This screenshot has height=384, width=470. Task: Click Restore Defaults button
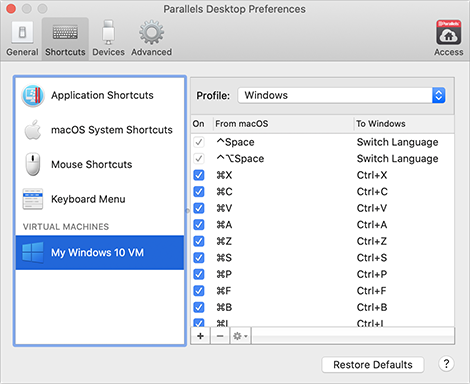[x=373, y=365]
